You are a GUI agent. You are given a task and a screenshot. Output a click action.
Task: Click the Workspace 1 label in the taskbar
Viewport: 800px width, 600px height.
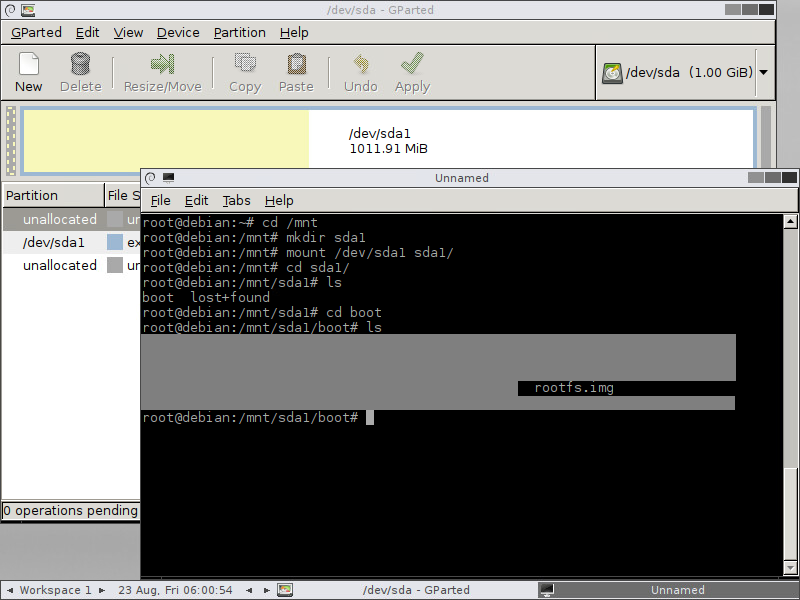pyautogui.click(x=55, y=590)
